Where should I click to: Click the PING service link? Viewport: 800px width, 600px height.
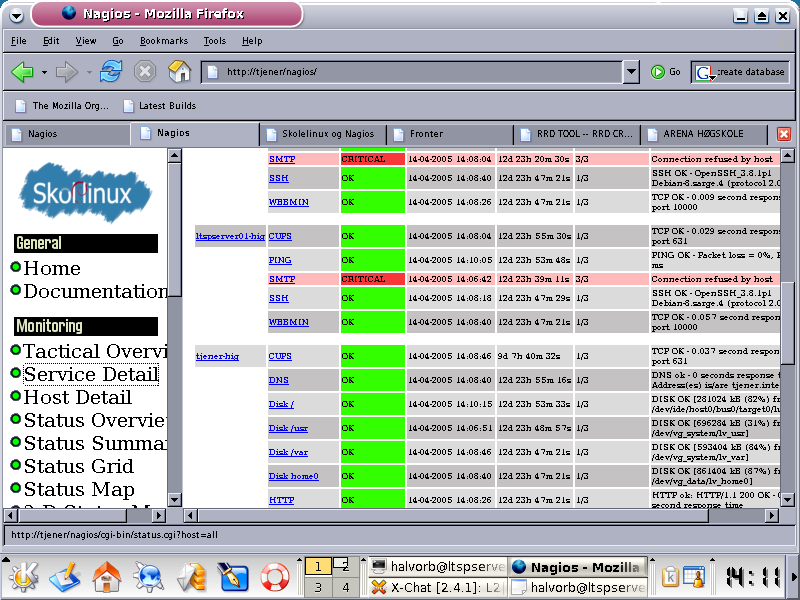[x=280, y=260]
